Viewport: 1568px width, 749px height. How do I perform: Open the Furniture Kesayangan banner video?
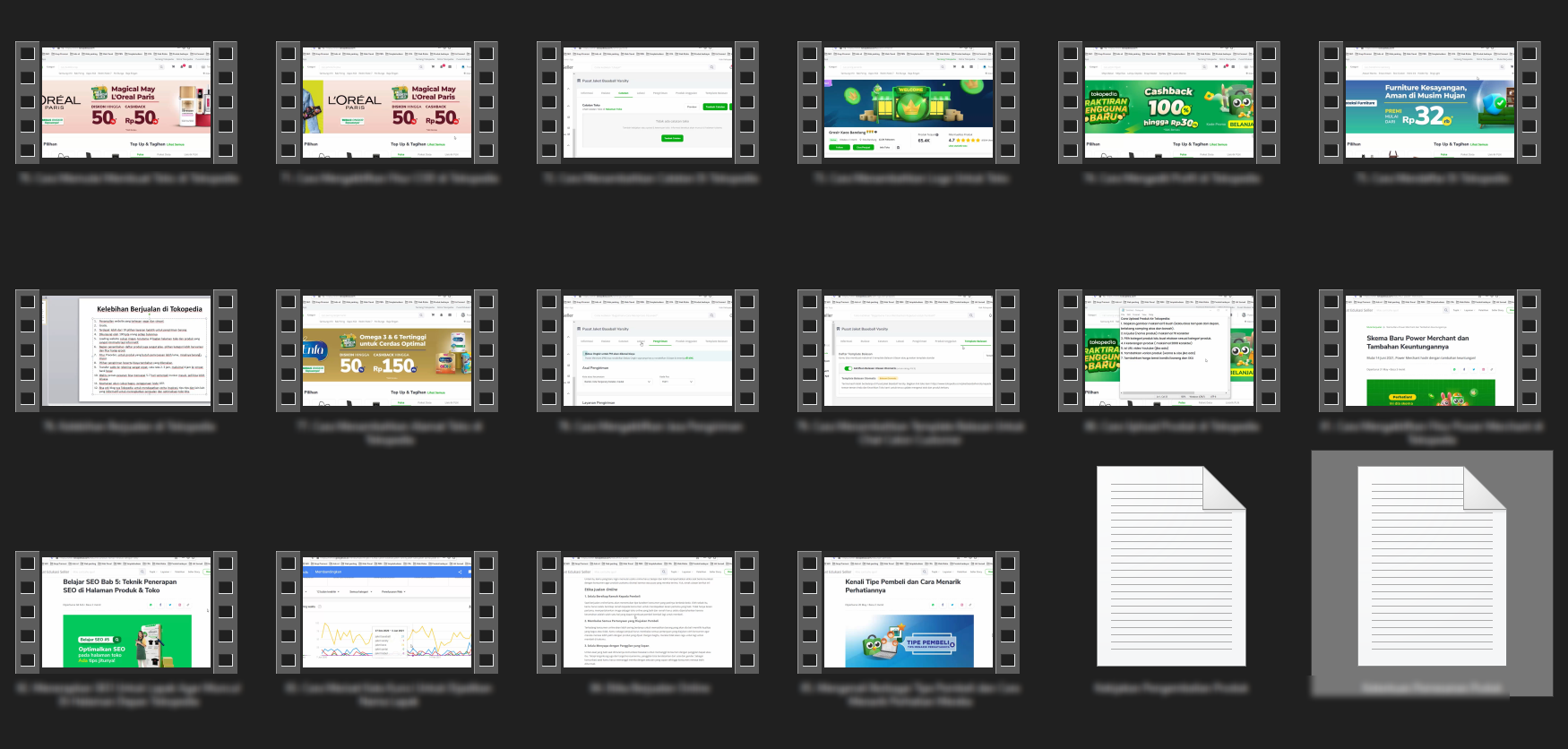(1430, 102)
